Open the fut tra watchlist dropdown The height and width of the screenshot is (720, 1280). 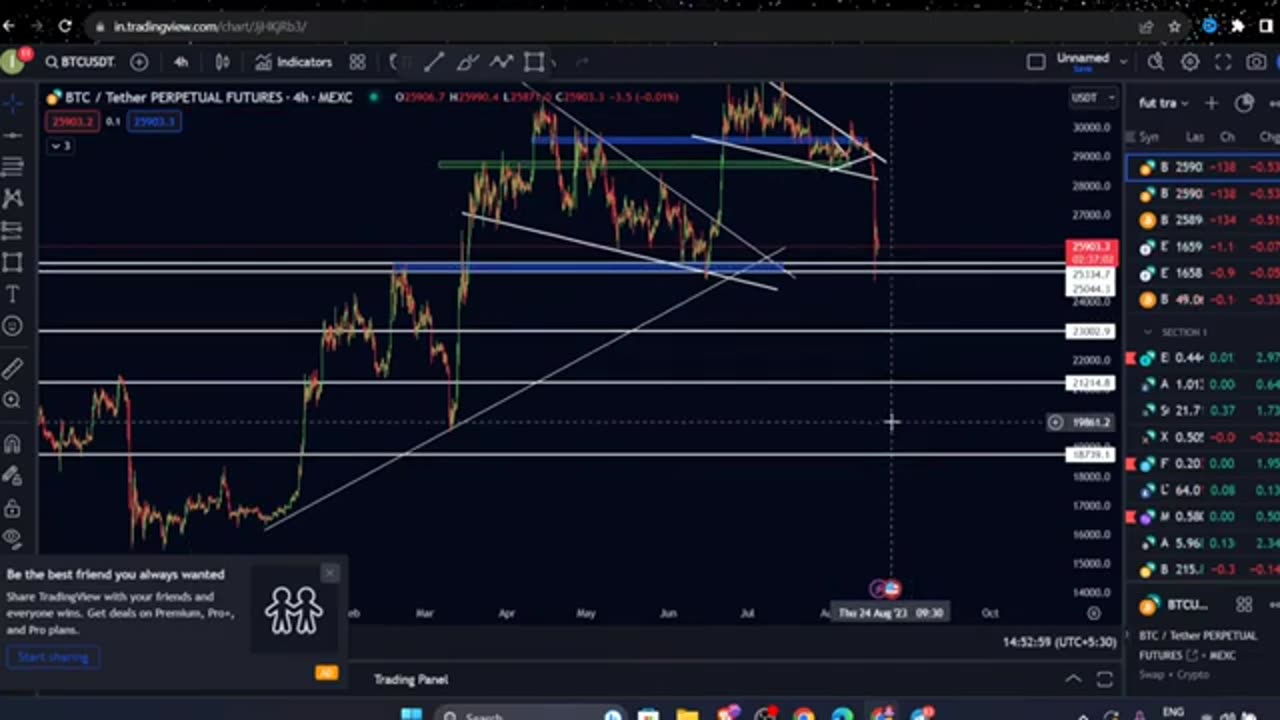[1165, 103]
